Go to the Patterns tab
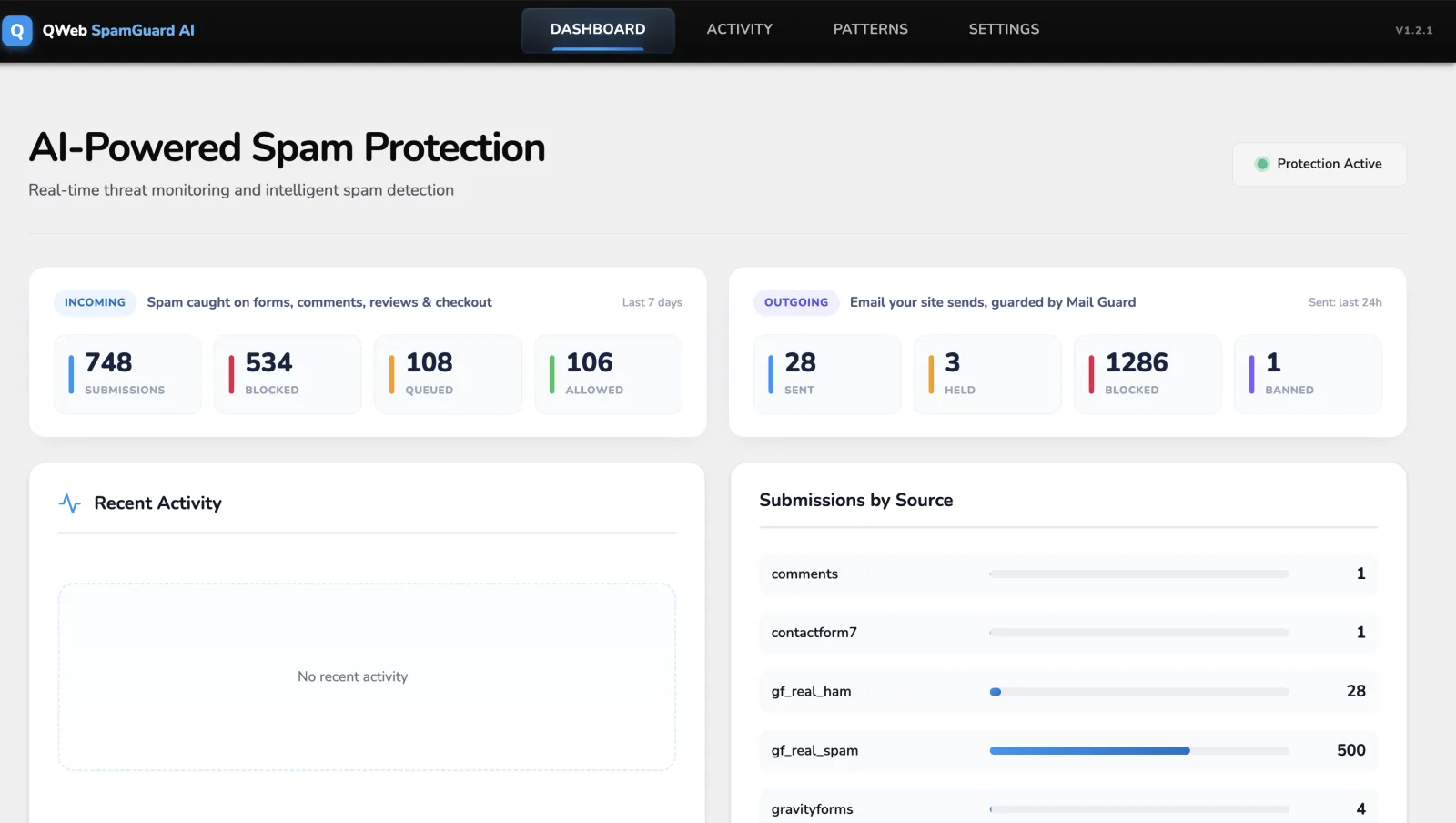 pos(871,29)
